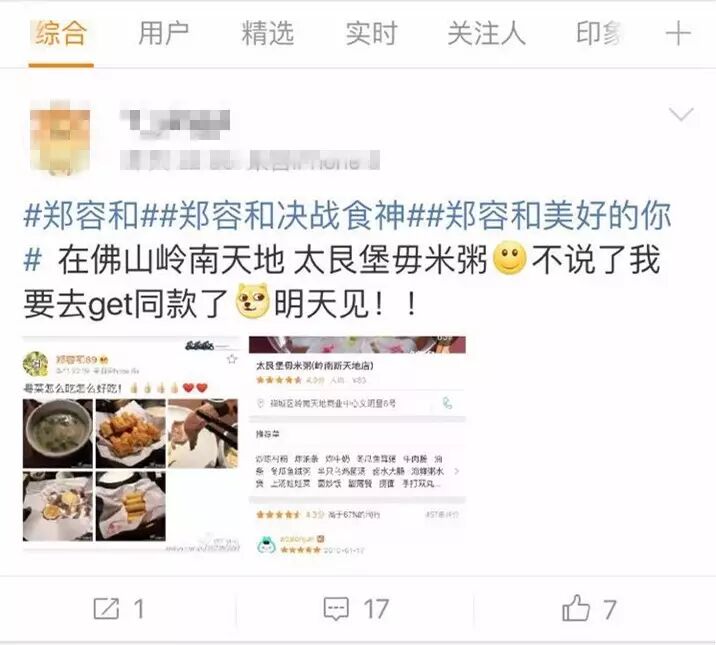
Task: Select the 综合 tab
Action: (61, 33)
